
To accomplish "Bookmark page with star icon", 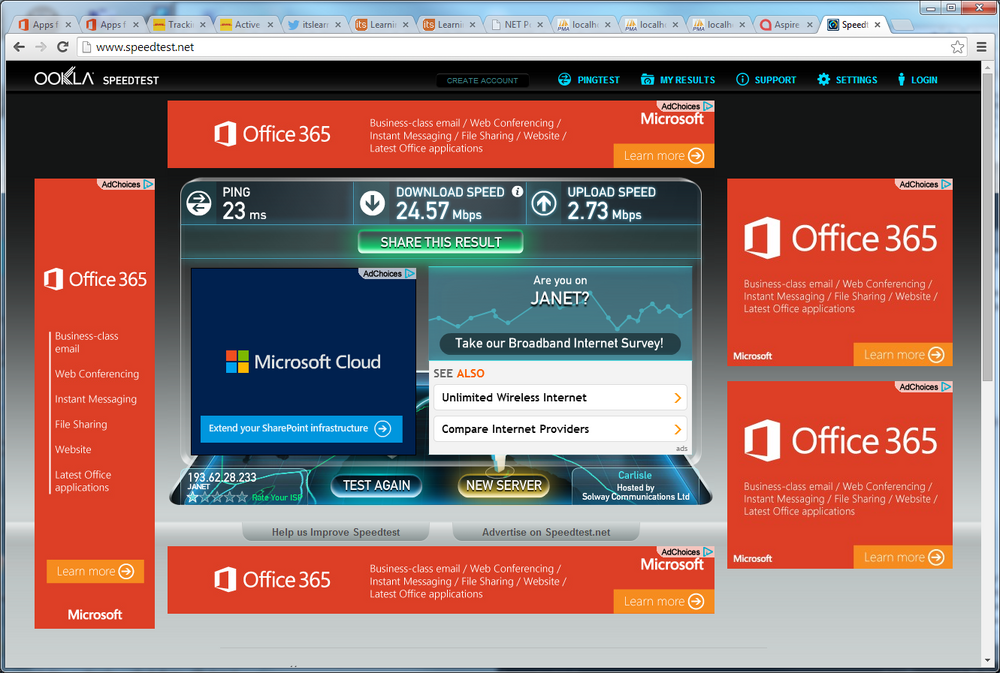I will [x=957, y=47].
